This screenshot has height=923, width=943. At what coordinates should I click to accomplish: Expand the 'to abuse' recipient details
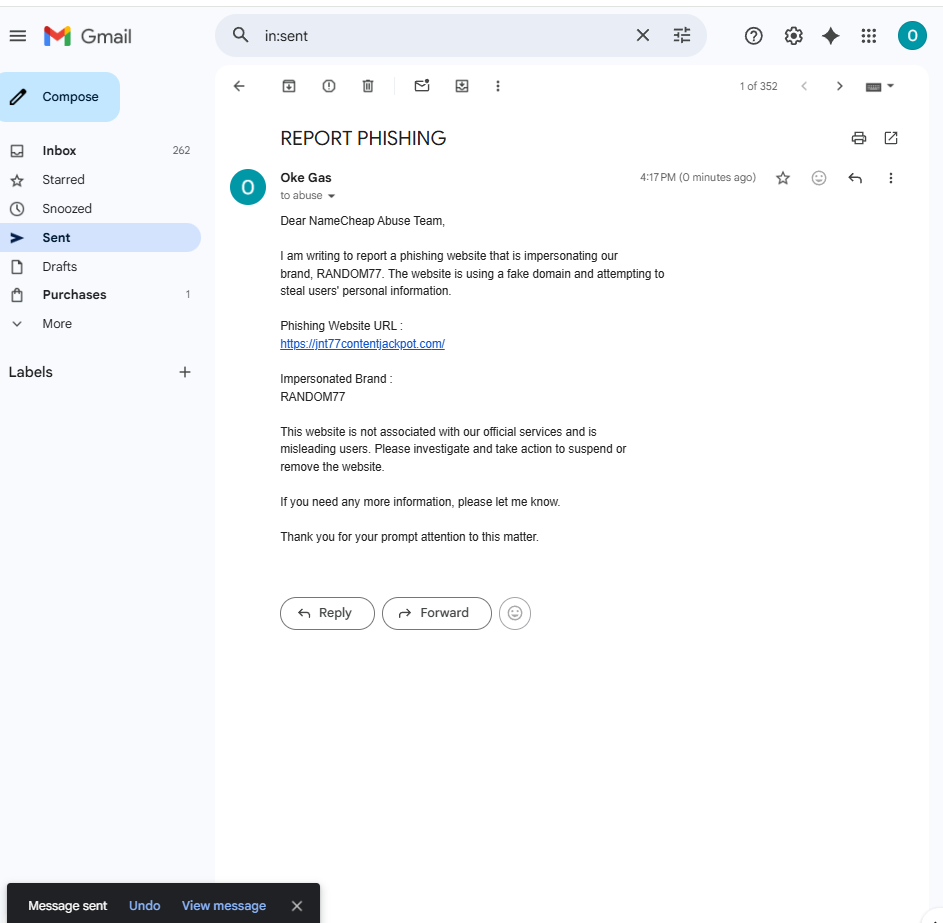(331, 196)
